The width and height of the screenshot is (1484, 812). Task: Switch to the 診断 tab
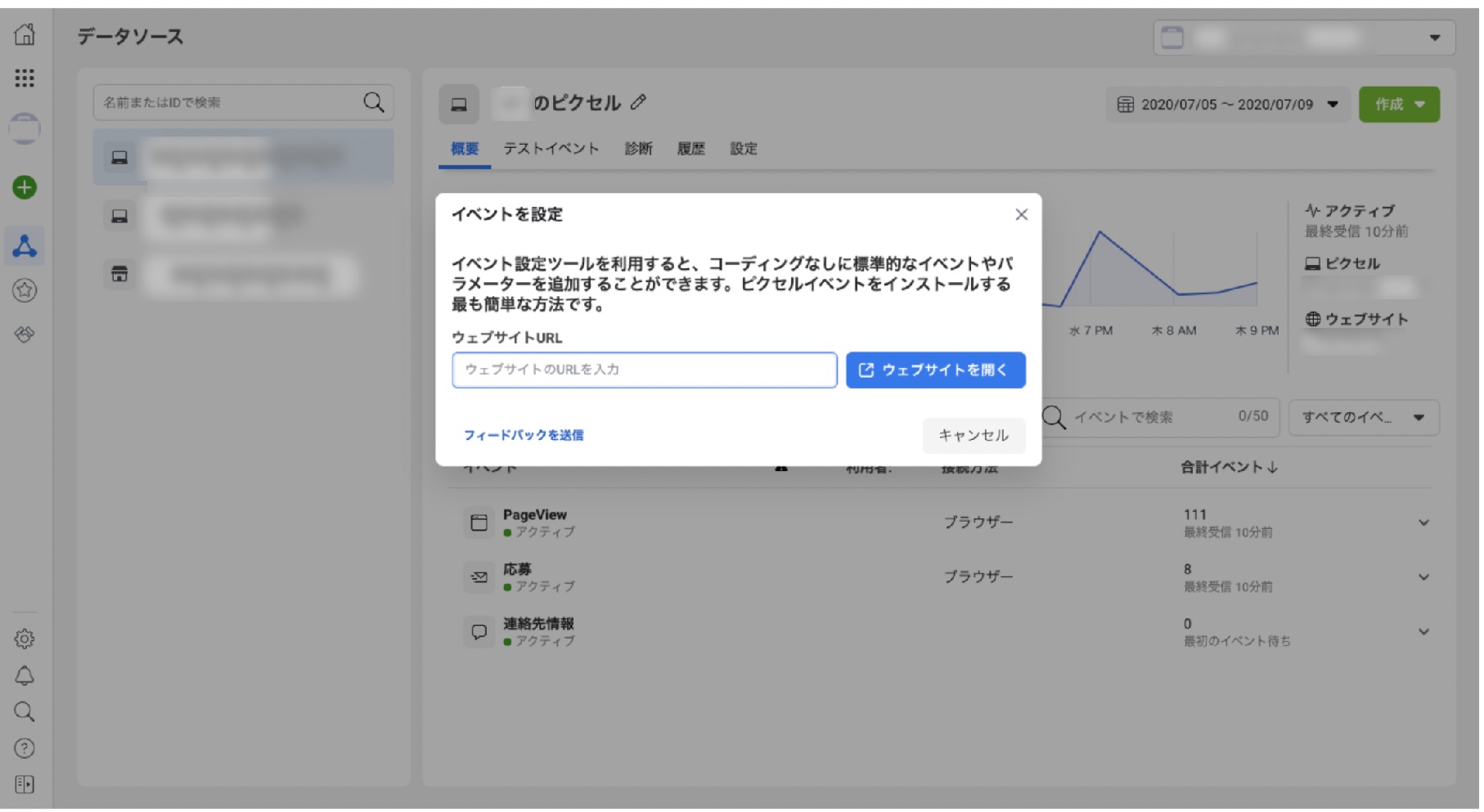pos(638,149)
